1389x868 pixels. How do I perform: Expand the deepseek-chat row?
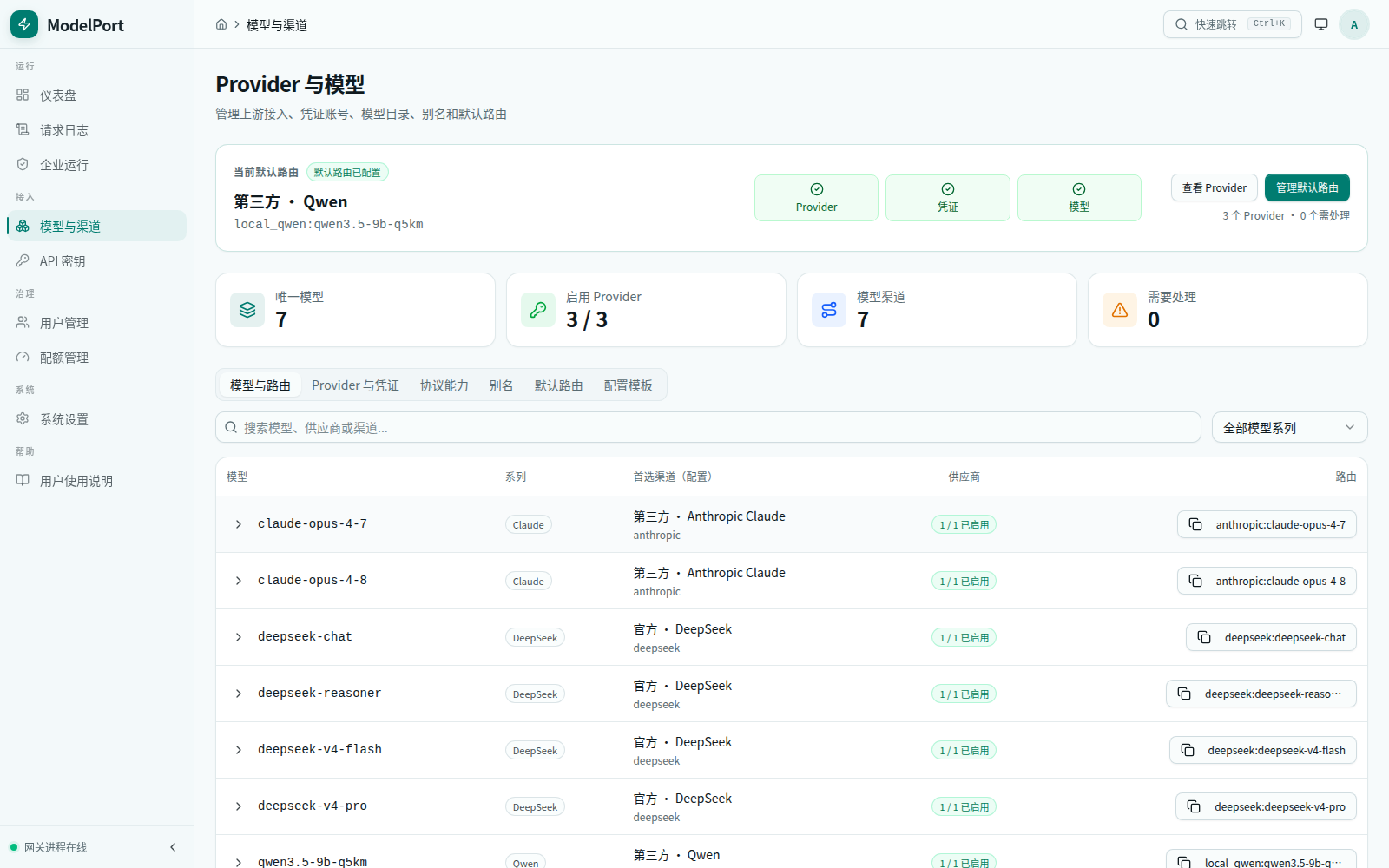[x=239, y=637]
